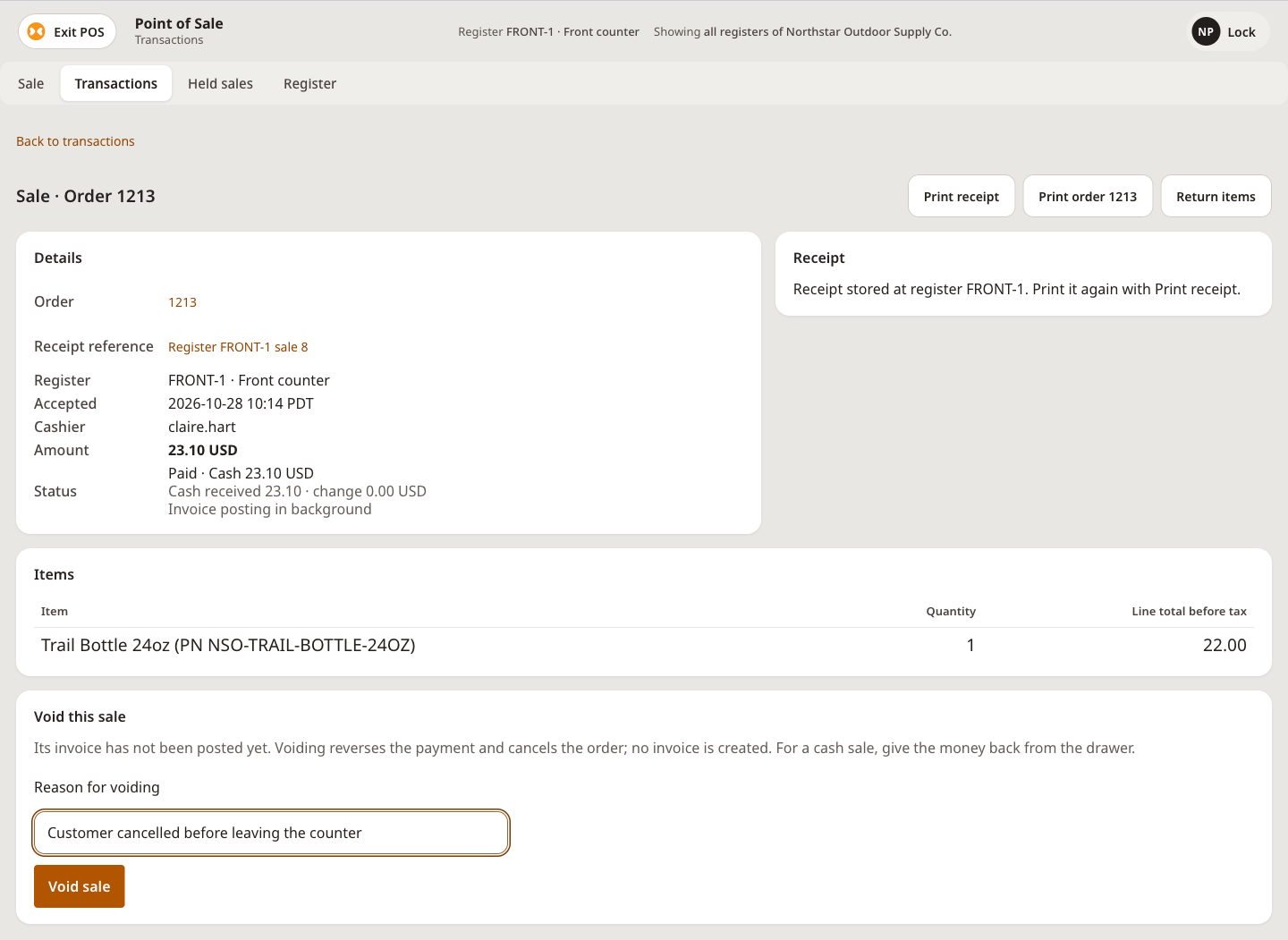Click the 'Void this sale' heading
The height and width of the screenshot is (940, 1288).
click(x=80, y=716)
